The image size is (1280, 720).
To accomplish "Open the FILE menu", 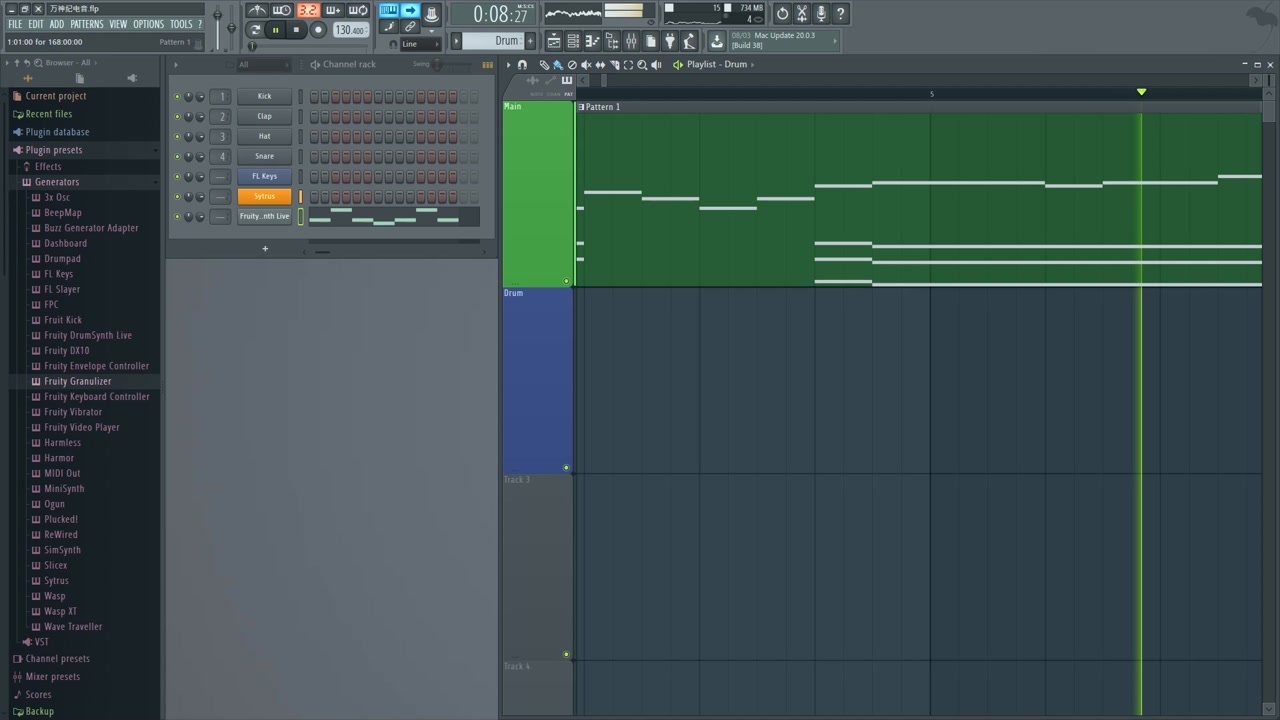I will tap(15, 24).
